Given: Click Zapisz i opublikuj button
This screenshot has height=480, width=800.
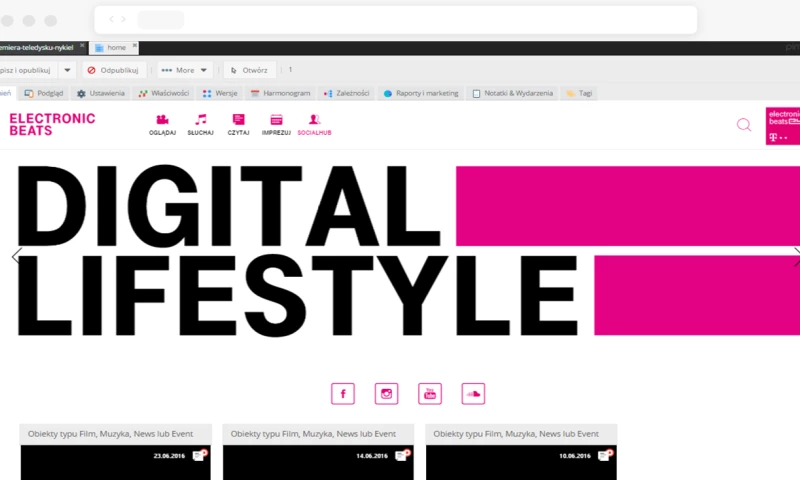Looking at the screenshot, I should 27,70.
